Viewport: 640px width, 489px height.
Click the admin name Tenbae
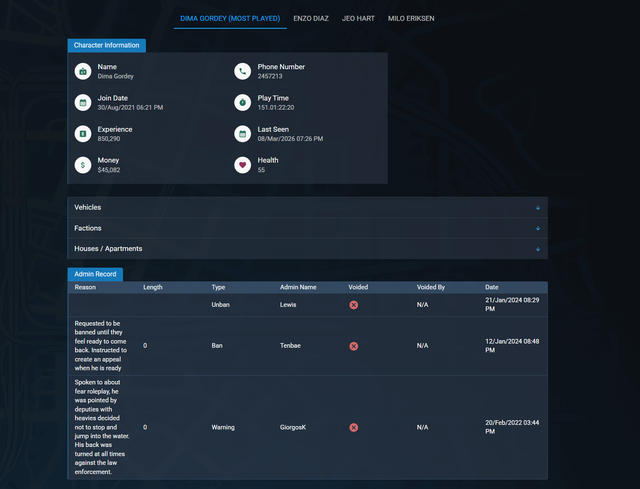pos(290,346)
